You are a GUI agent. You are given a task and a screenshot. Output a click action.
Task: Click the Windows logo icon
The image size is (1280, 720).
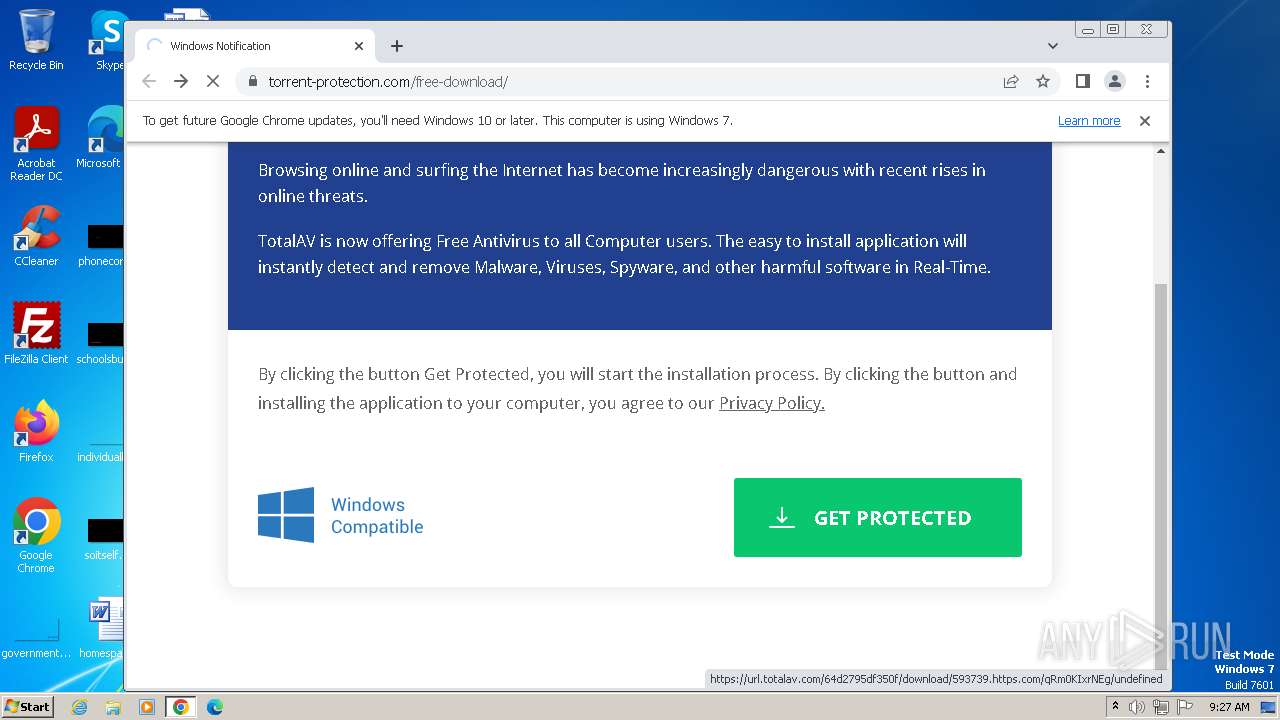286,515
